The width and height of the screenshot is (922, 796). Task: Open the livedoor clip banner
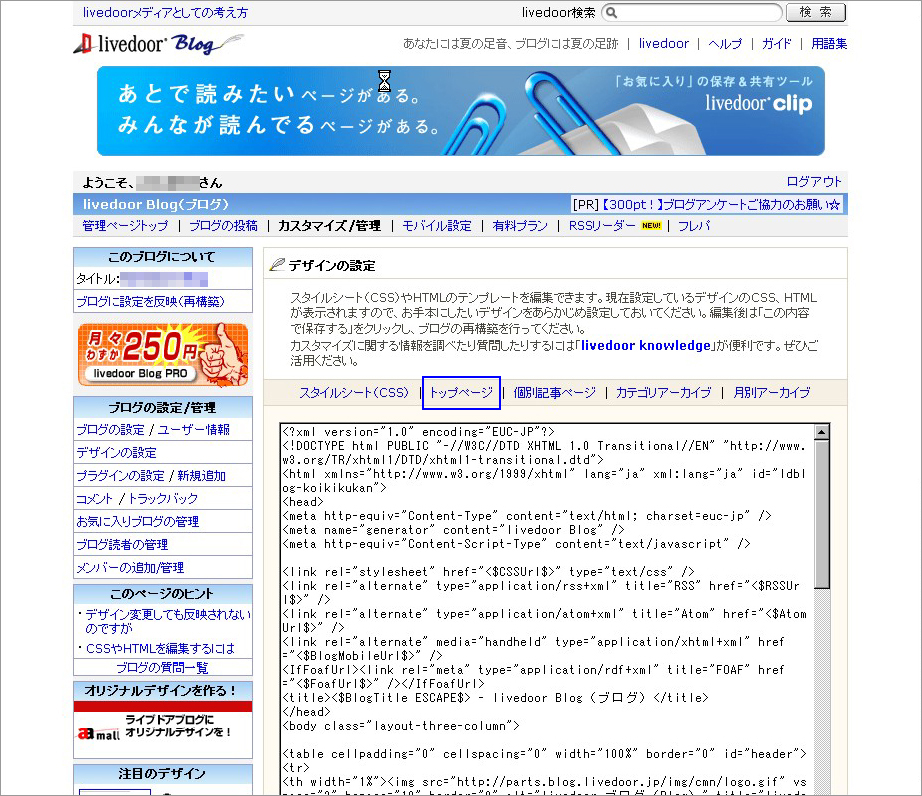460,111
